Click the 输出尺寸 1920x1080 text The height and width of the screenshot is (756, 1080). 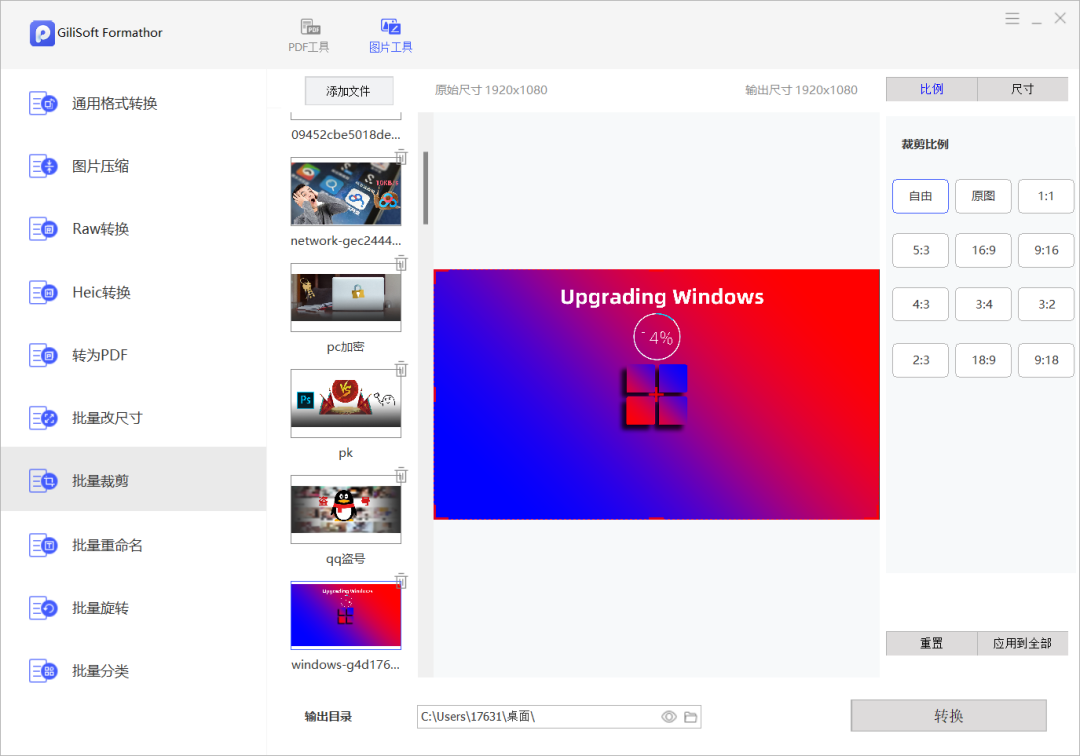pyautogui.click(x=801, y=90)
